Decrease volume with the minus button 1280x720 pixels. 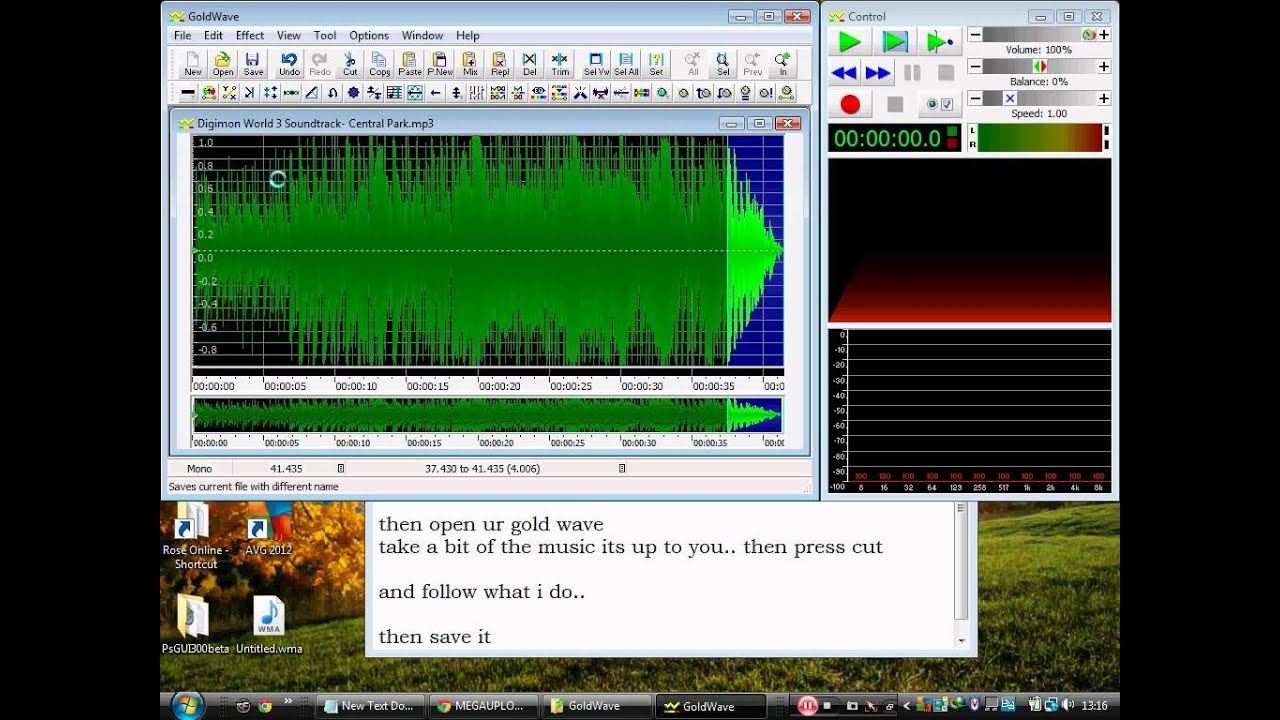975,35
